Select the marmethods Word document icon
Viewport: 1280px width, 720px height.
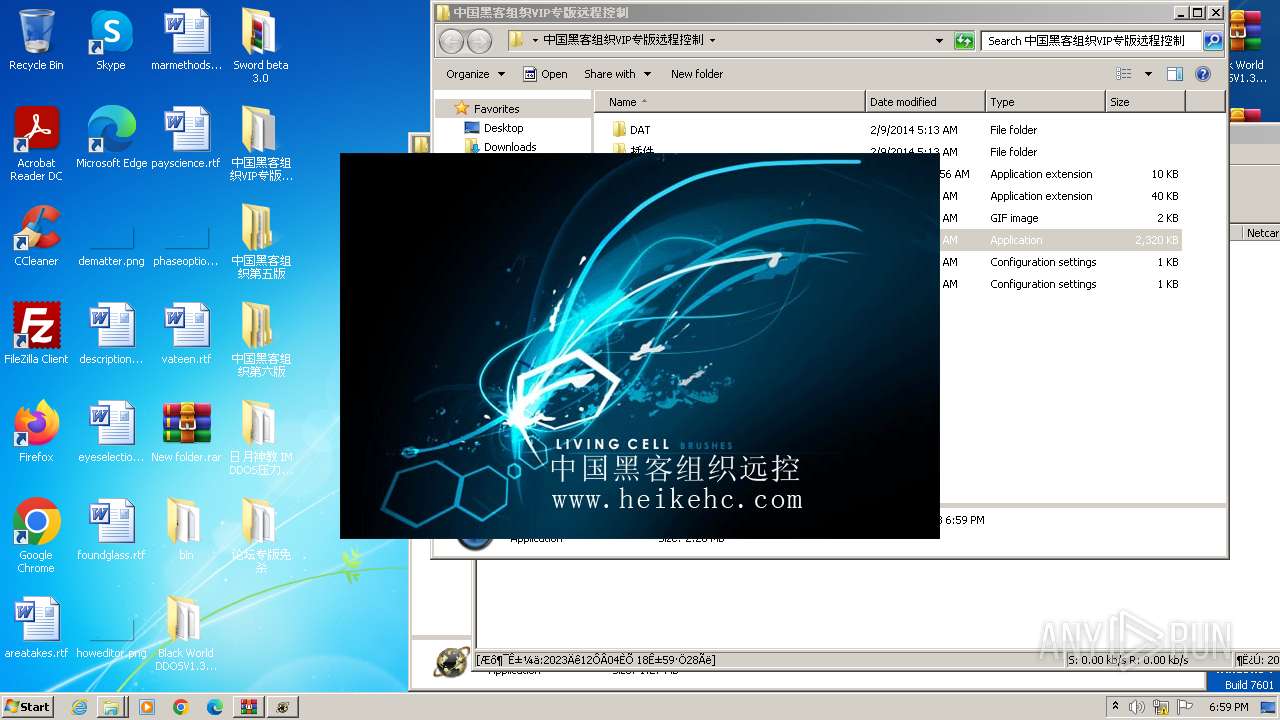tap(186, 40)
